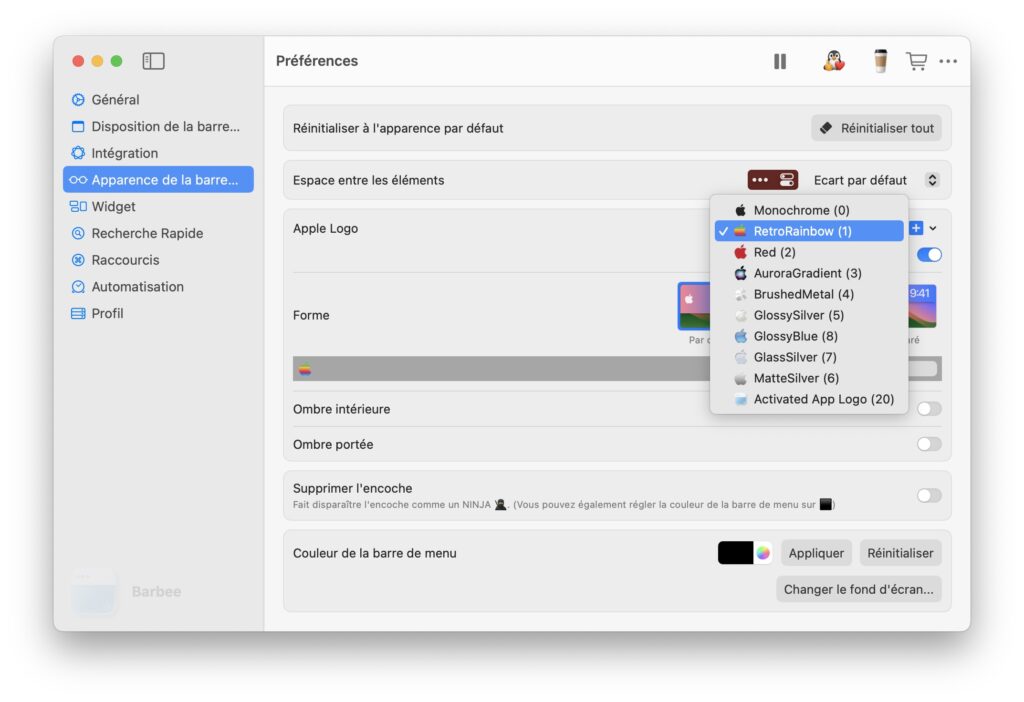Click Réinitialiser next to menu bar color
Screen dimensions: 1024x702
point(900,553)
